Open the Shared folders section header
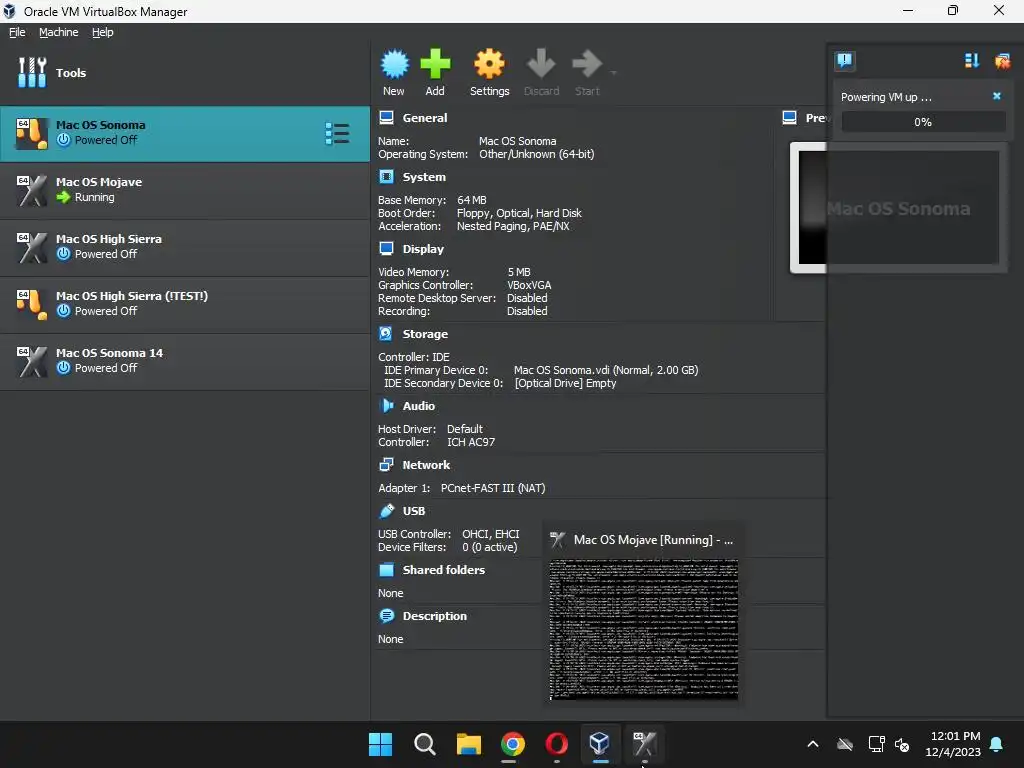The width and height of the screenshot is (1024, 768). click(443, 569)
